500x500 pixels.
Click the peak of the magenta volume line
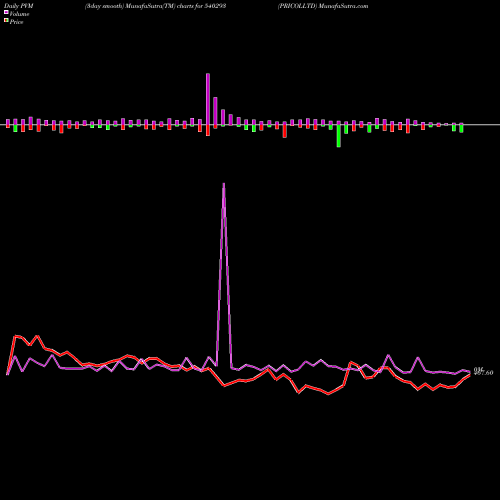click(224, 184)
